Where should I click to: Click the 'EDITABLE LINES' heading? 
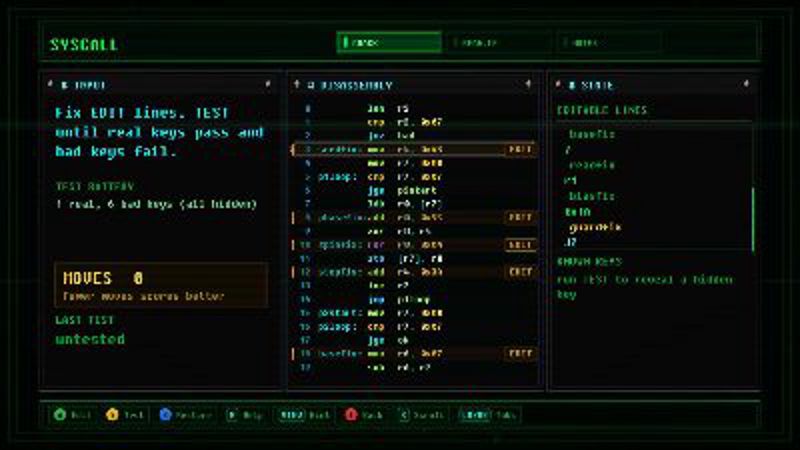coord(602,110)
